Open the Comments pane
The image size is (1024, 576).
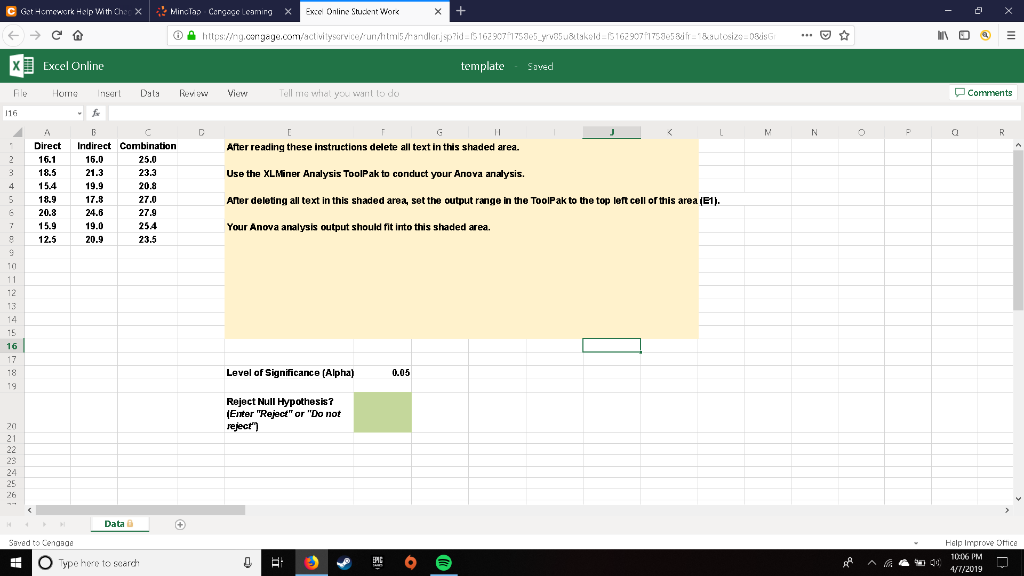pos(983,91)
